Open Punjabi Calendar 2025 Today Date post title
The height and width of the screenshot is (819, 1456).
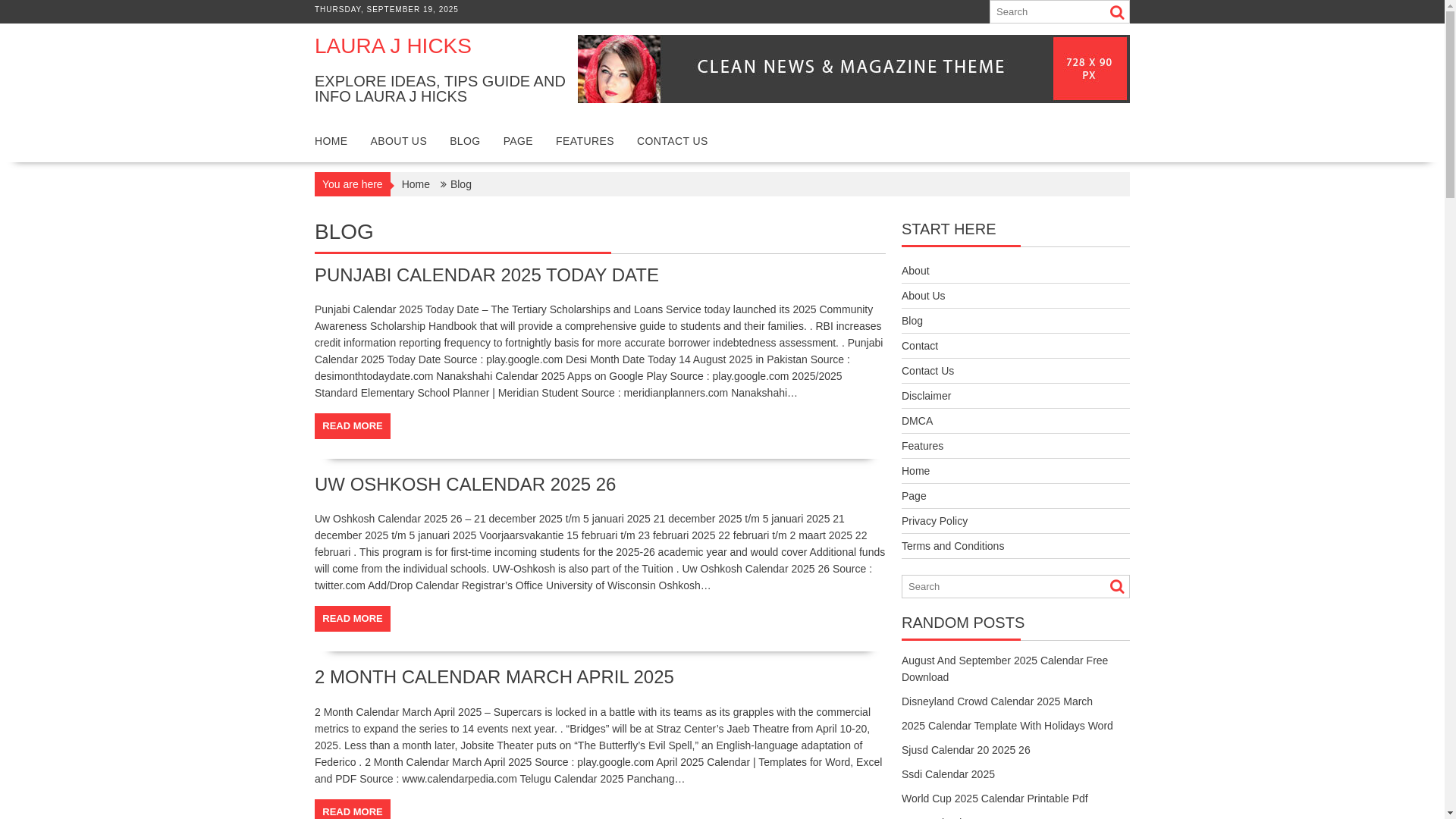pyautogui.click(x=487, y=275)
